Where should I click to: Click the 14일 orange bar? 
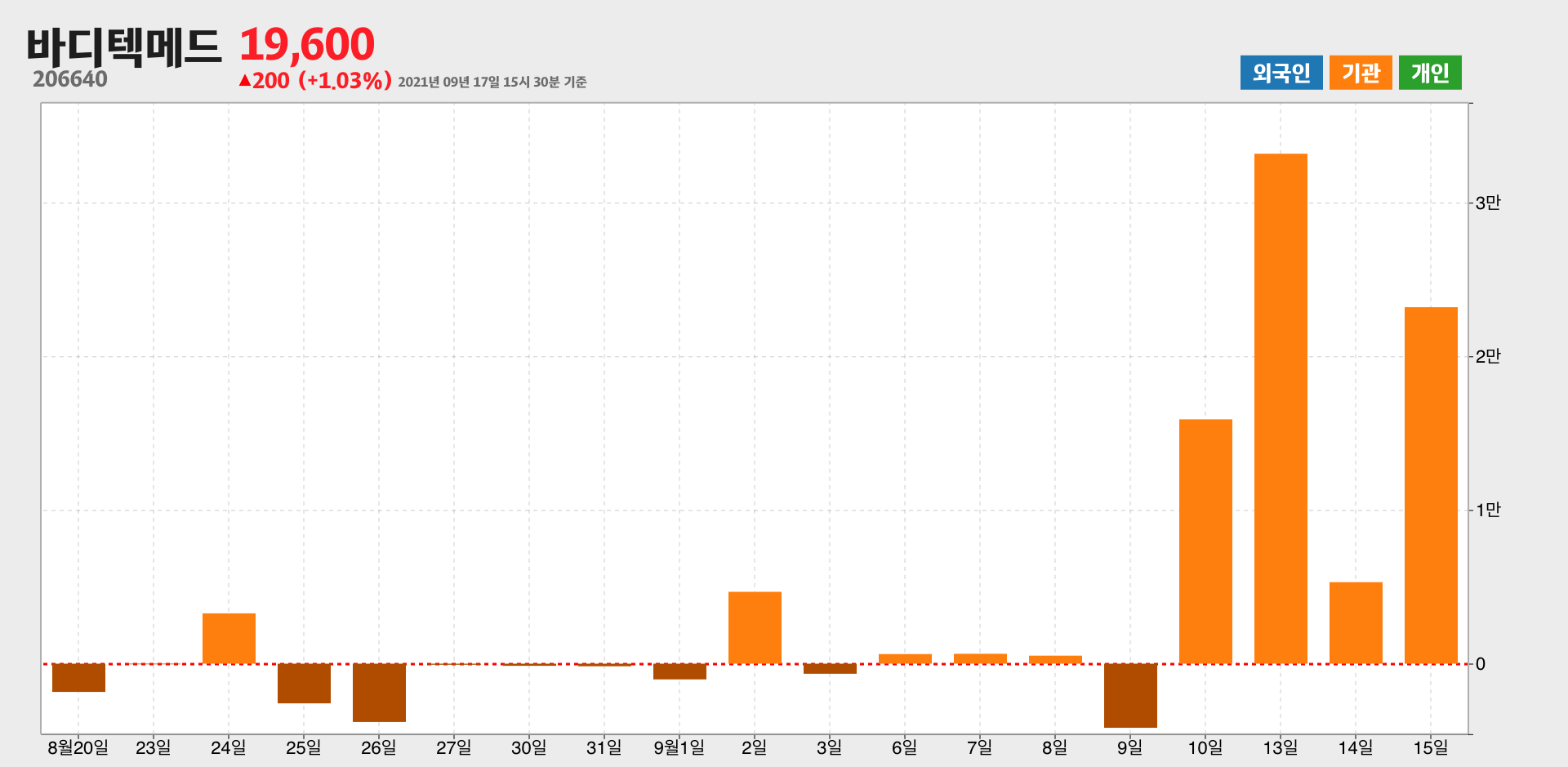click(1356, 623)
